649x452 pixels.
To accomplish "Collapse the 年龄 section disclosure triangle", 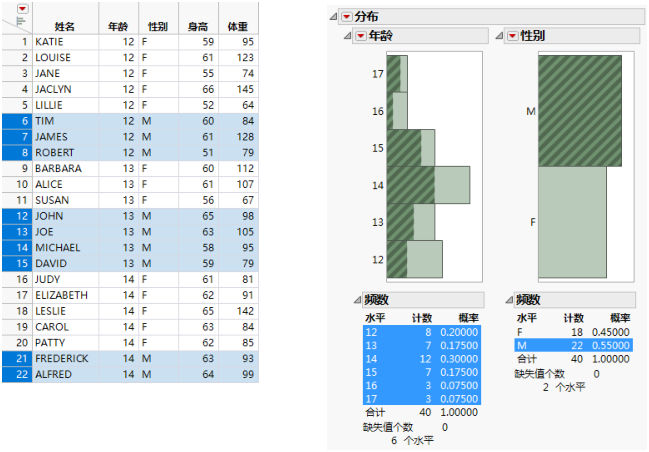I will [348, 36].
